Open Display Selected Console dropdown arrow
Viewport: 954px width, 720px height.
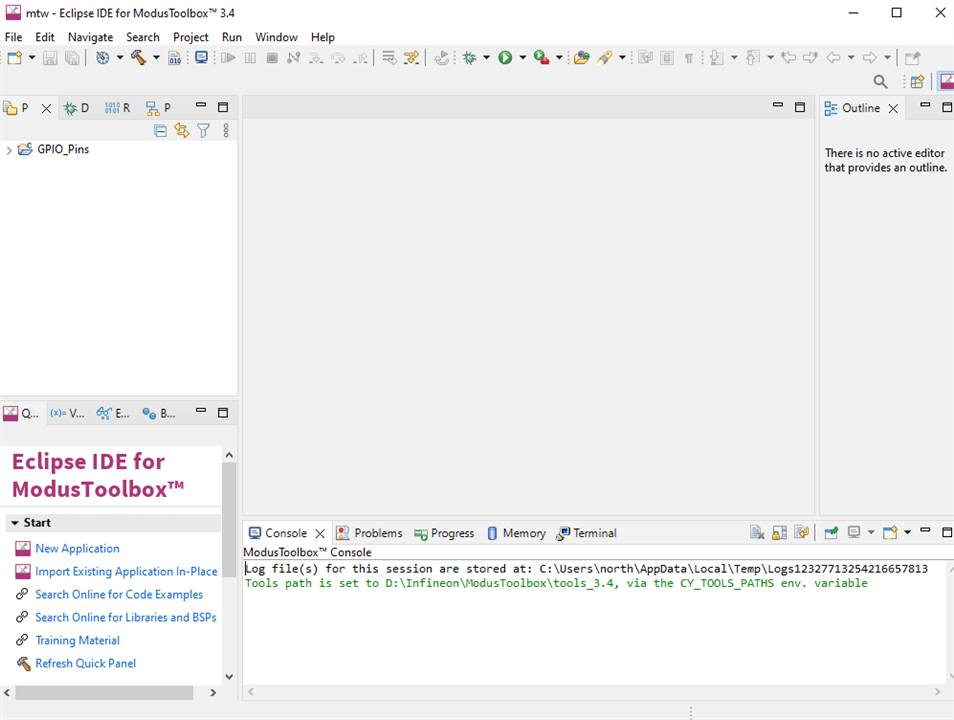point(871,533)
